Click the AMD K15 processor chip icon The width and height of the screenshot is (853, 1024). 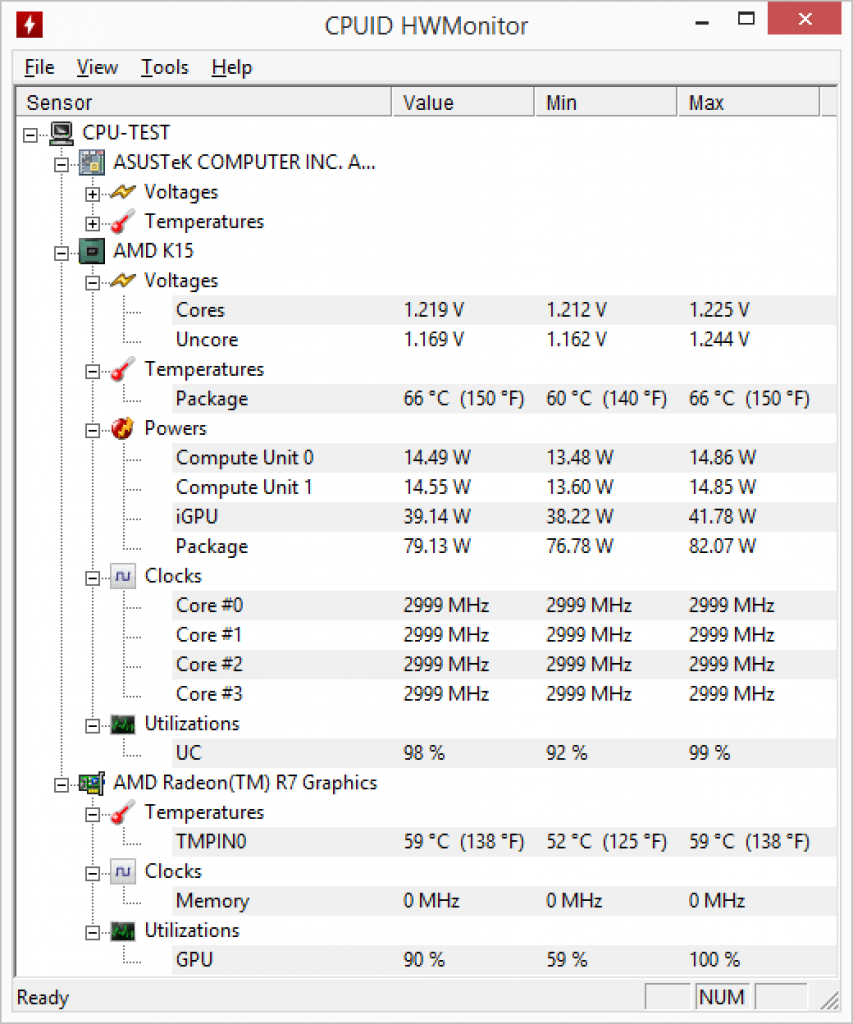[x=92, y=251]
